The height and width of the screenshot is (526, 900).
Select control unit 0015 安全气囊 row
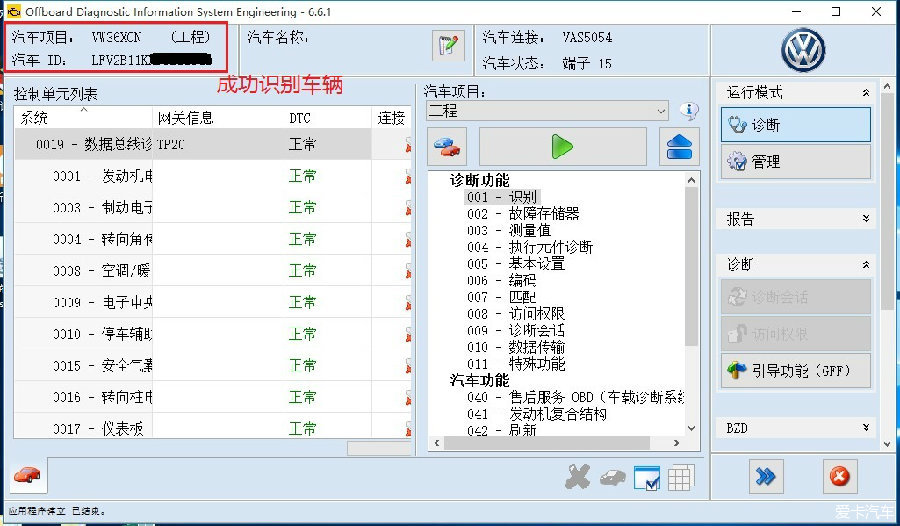212,365
